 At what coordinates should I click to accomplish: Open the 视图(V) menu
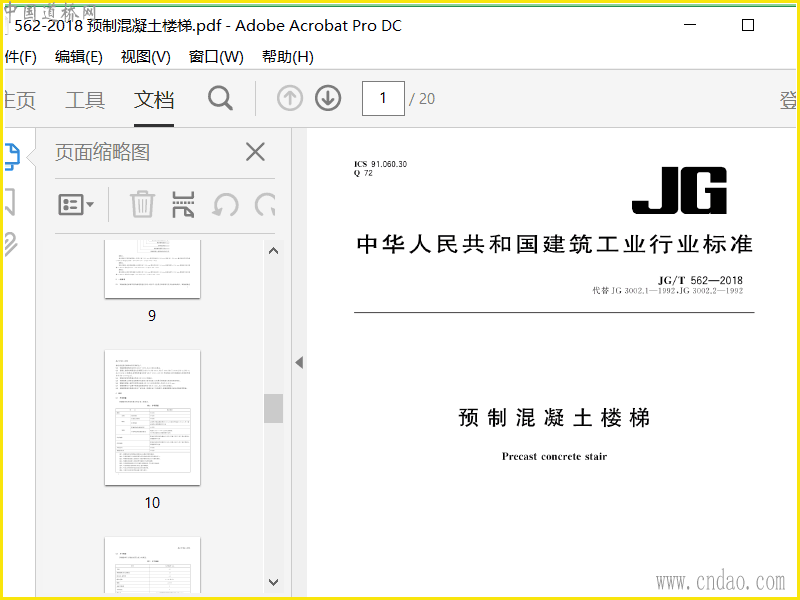tap(145, 57)
